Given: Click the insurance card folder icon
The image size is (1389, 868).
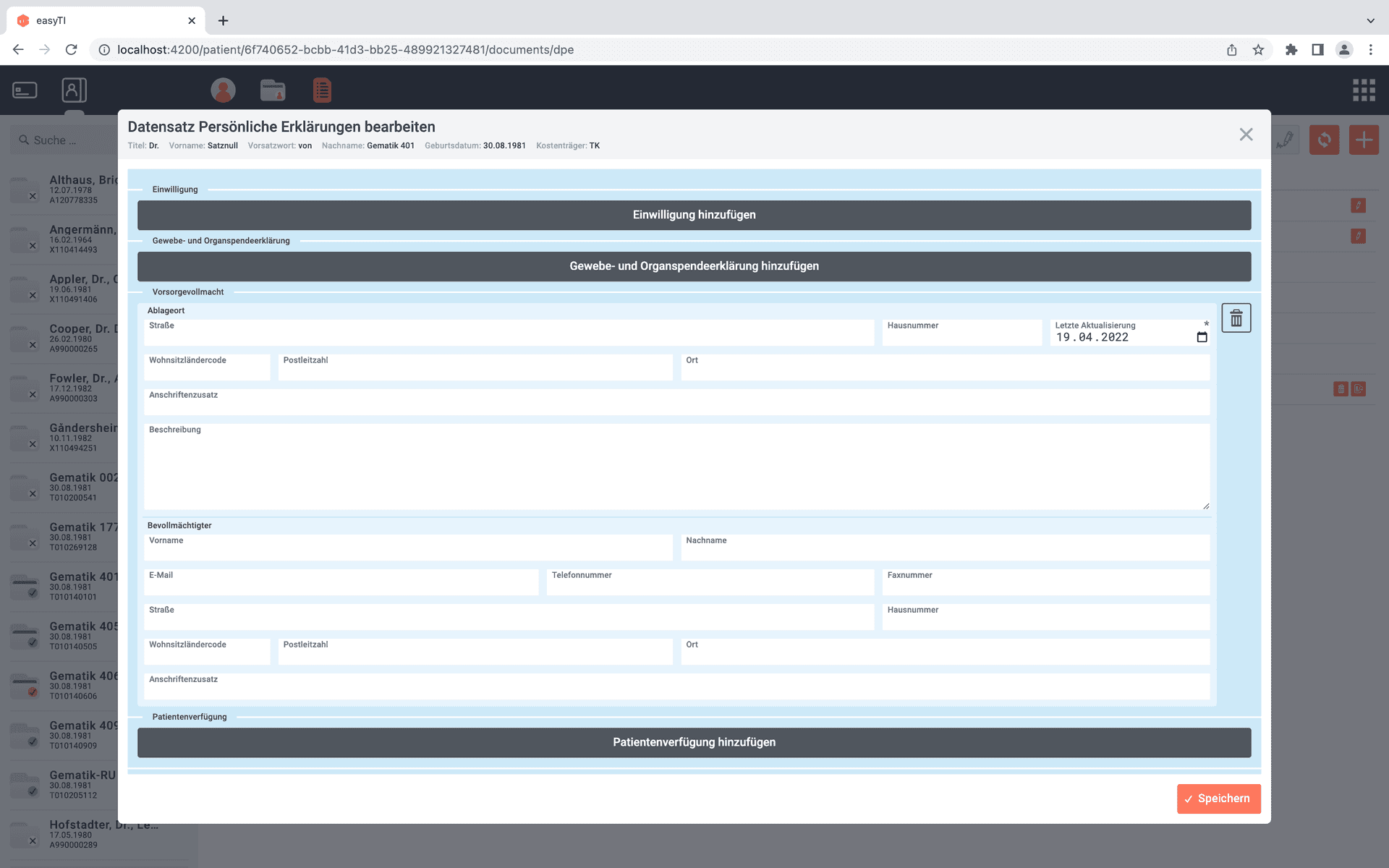Looking at the screenshot, I should [x=273, y=90].
